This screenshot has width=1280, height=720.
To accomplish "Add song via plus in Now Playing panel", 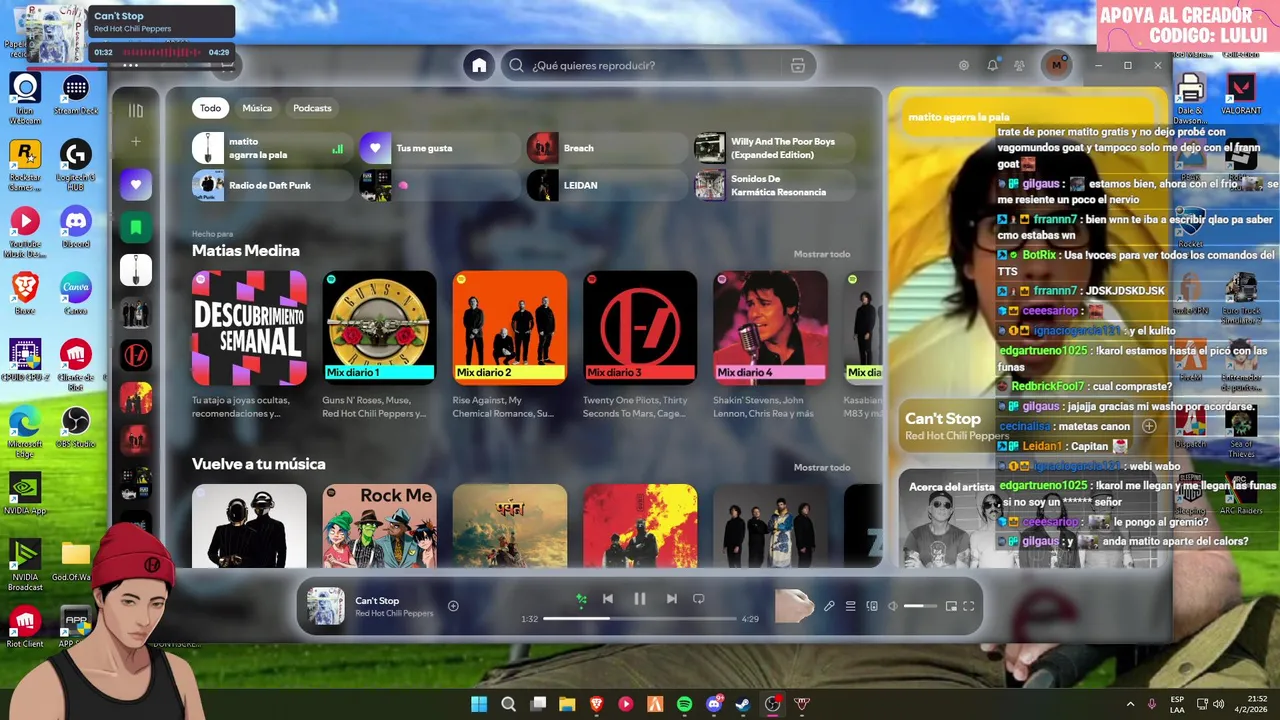I will (1149, 426).
